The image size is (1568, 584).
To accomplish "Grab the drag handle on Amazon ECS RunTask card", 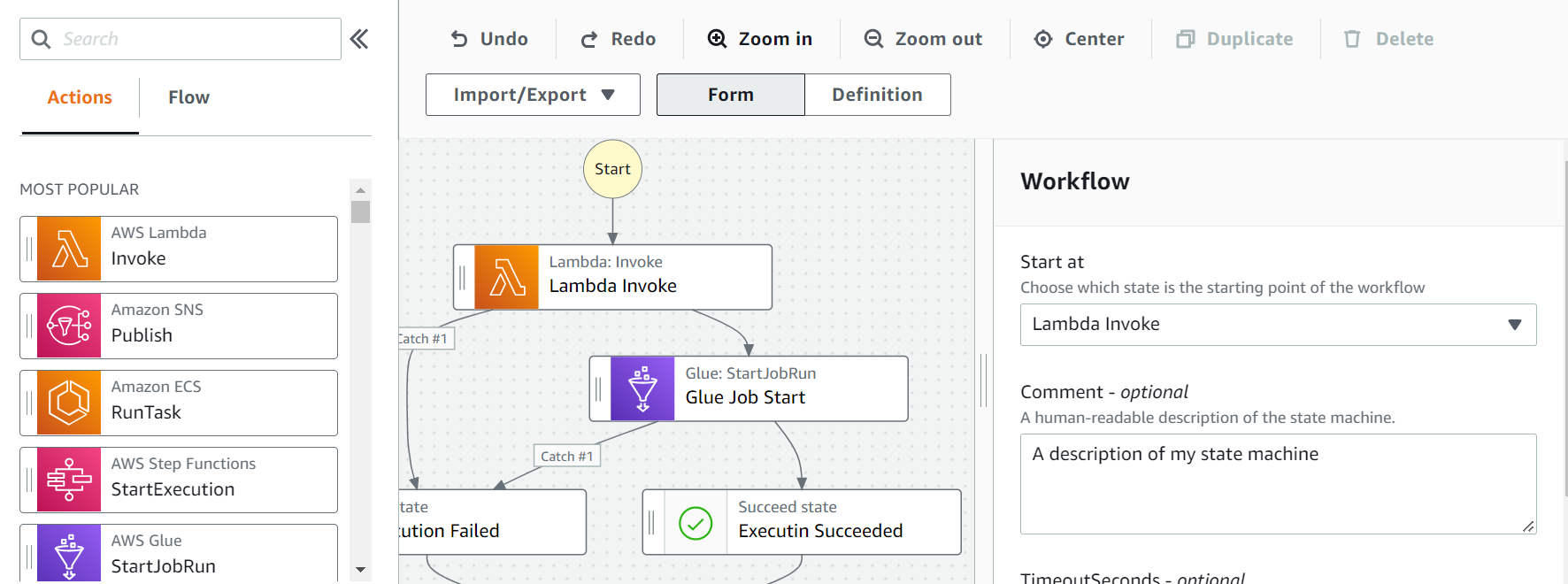I will click(29, 403).
